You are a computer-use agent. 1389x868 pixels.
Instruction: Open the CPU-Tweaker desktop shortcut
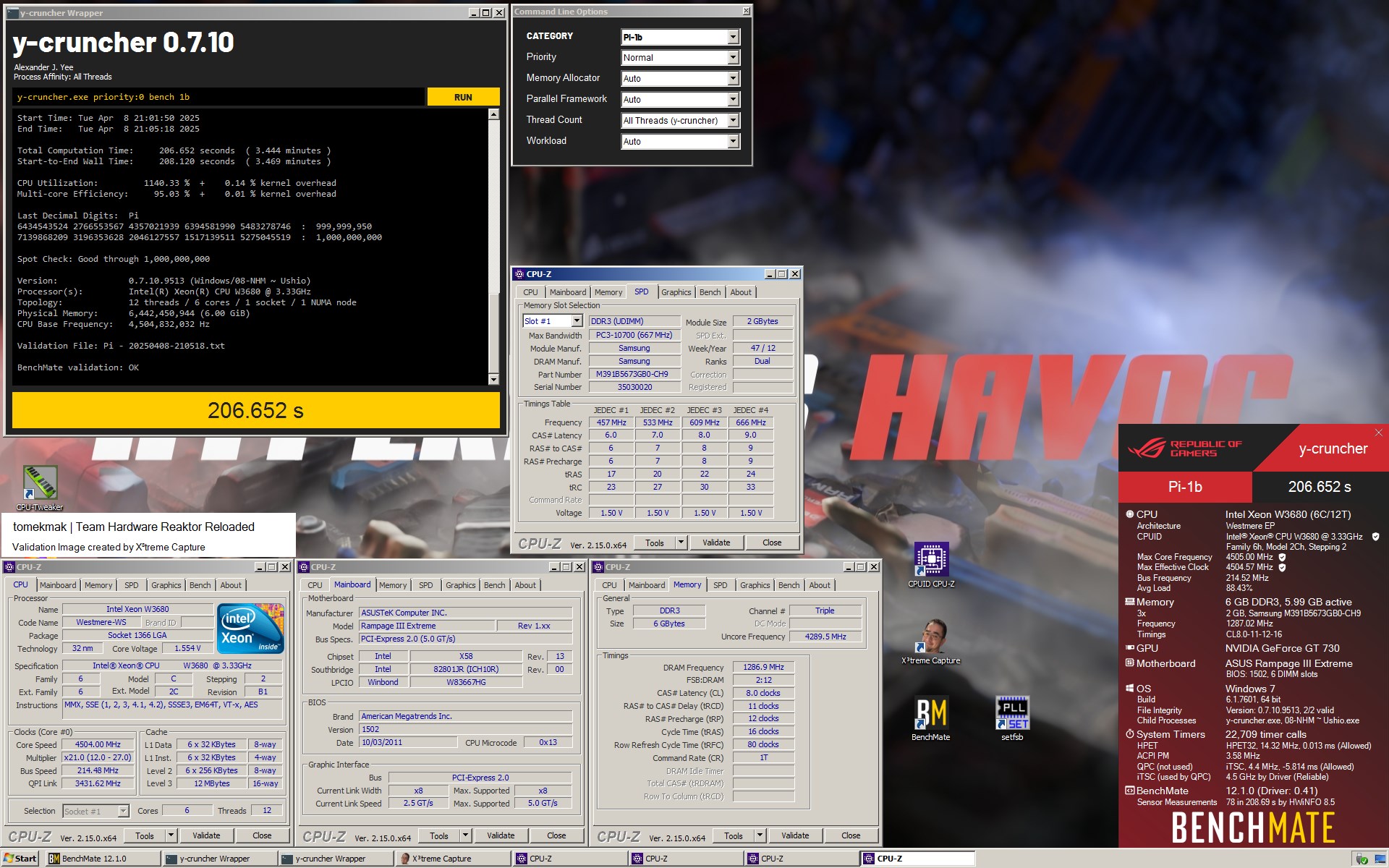[x=40, y=488]
